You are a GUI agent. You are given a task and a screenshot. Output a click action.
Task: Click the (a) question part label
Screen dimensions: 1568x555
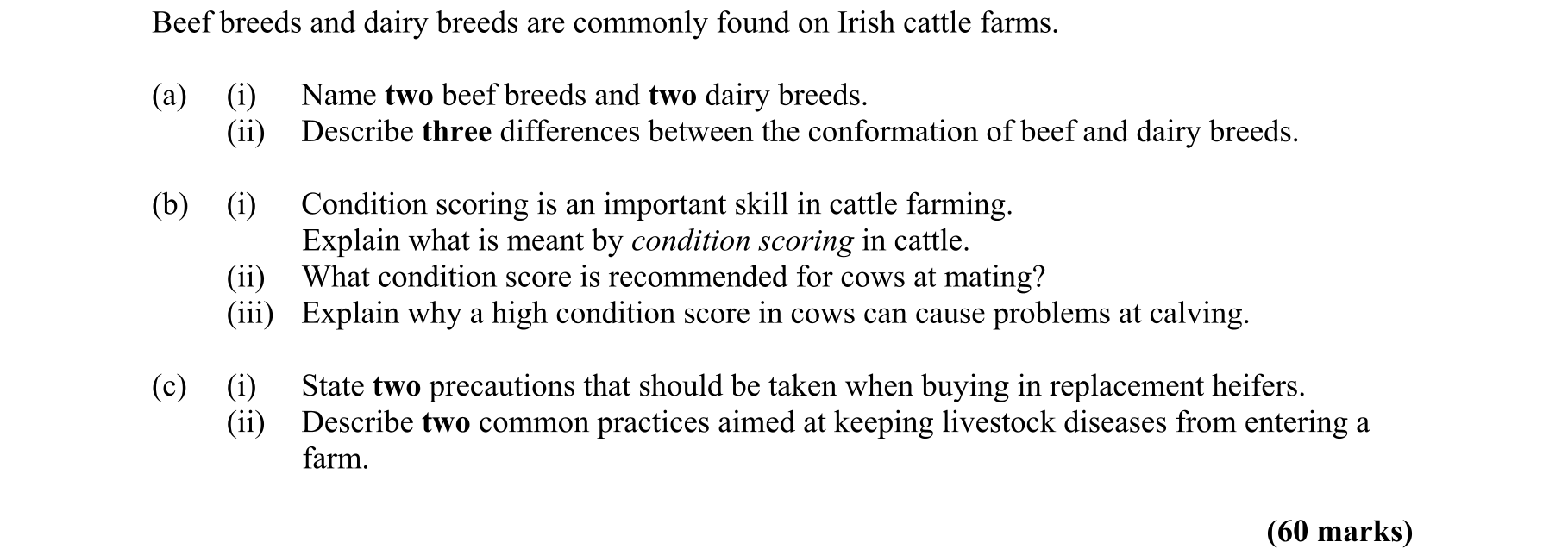click(169, 96)
